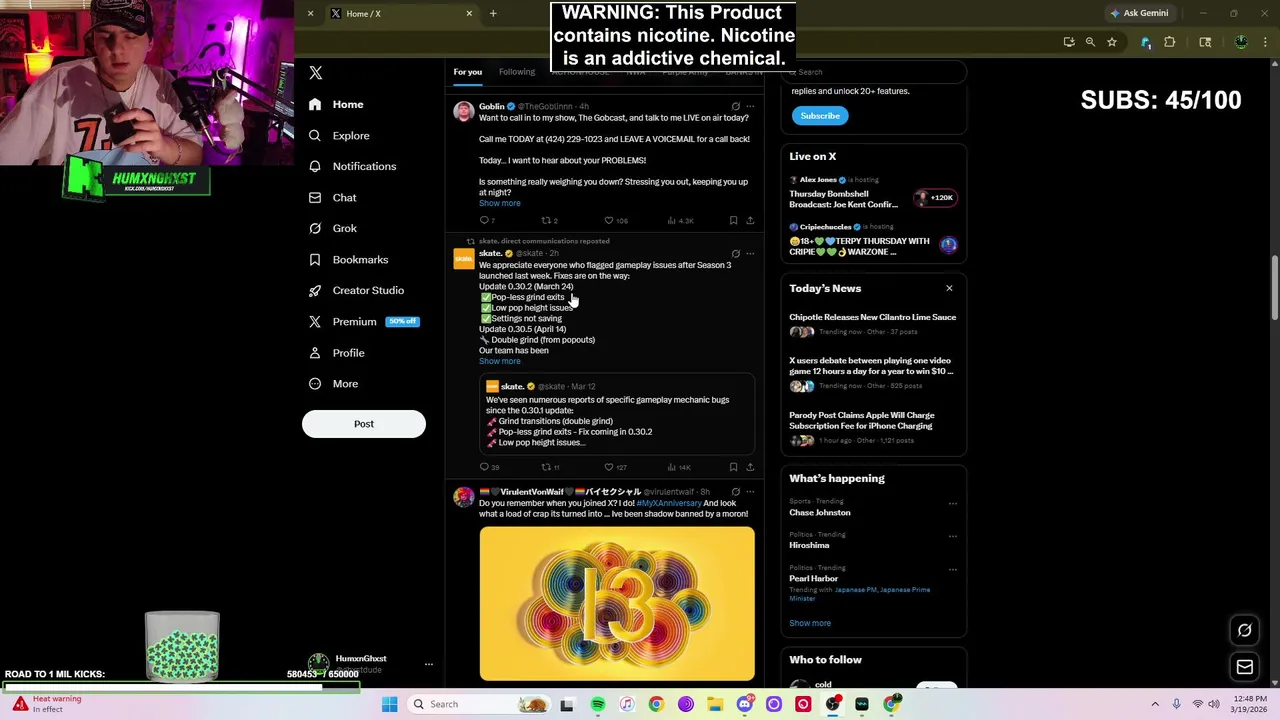The width and height of the screenshot is (1280, 720).
Task: Open Spotify from the taskbar
Action: click(x=597, y=704)
